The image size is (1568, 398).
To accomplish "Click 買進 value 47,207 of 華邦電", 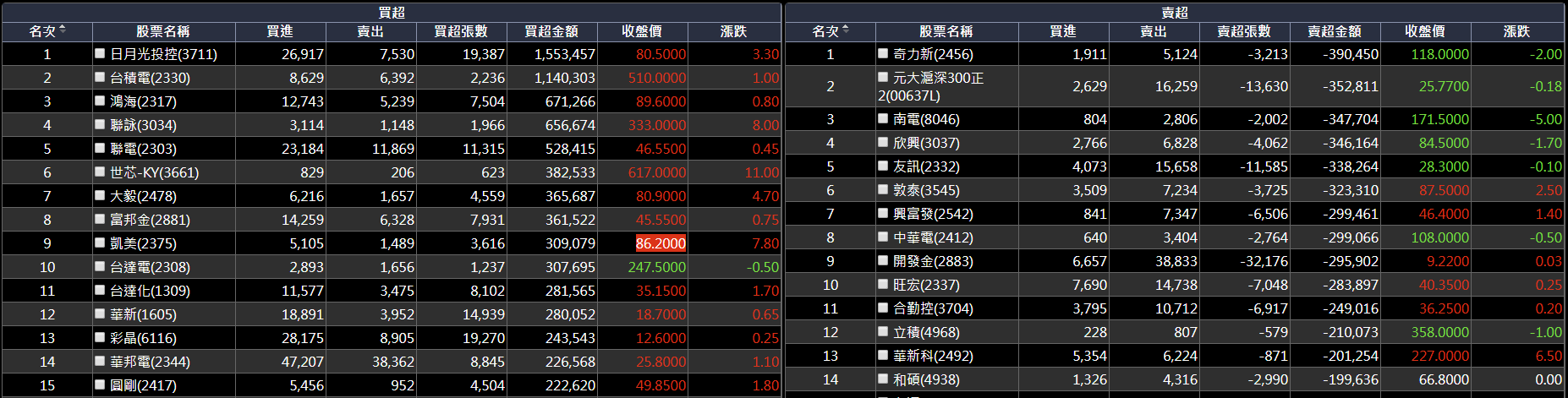I will point(302,362).
